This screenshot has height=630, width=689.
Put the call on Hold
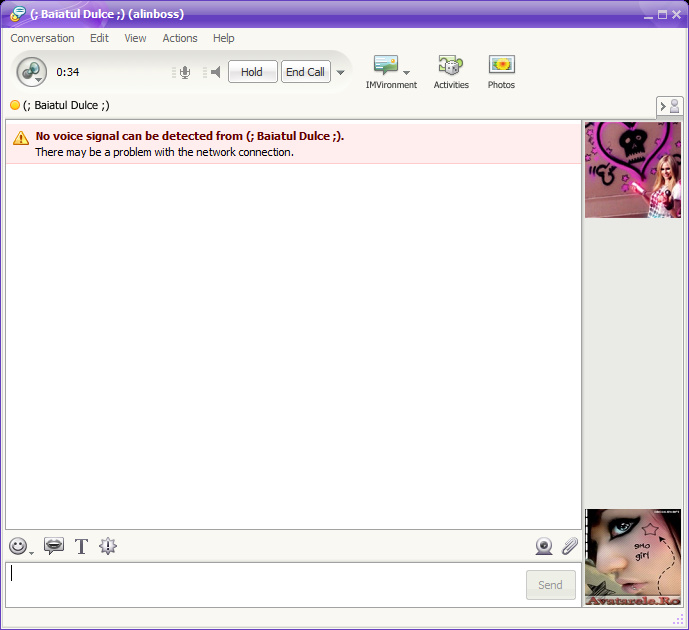(253, 72)
